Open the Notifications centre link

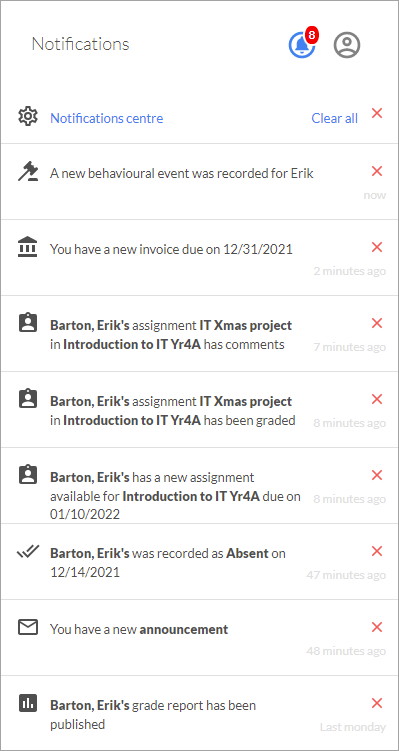click(107, 118)
